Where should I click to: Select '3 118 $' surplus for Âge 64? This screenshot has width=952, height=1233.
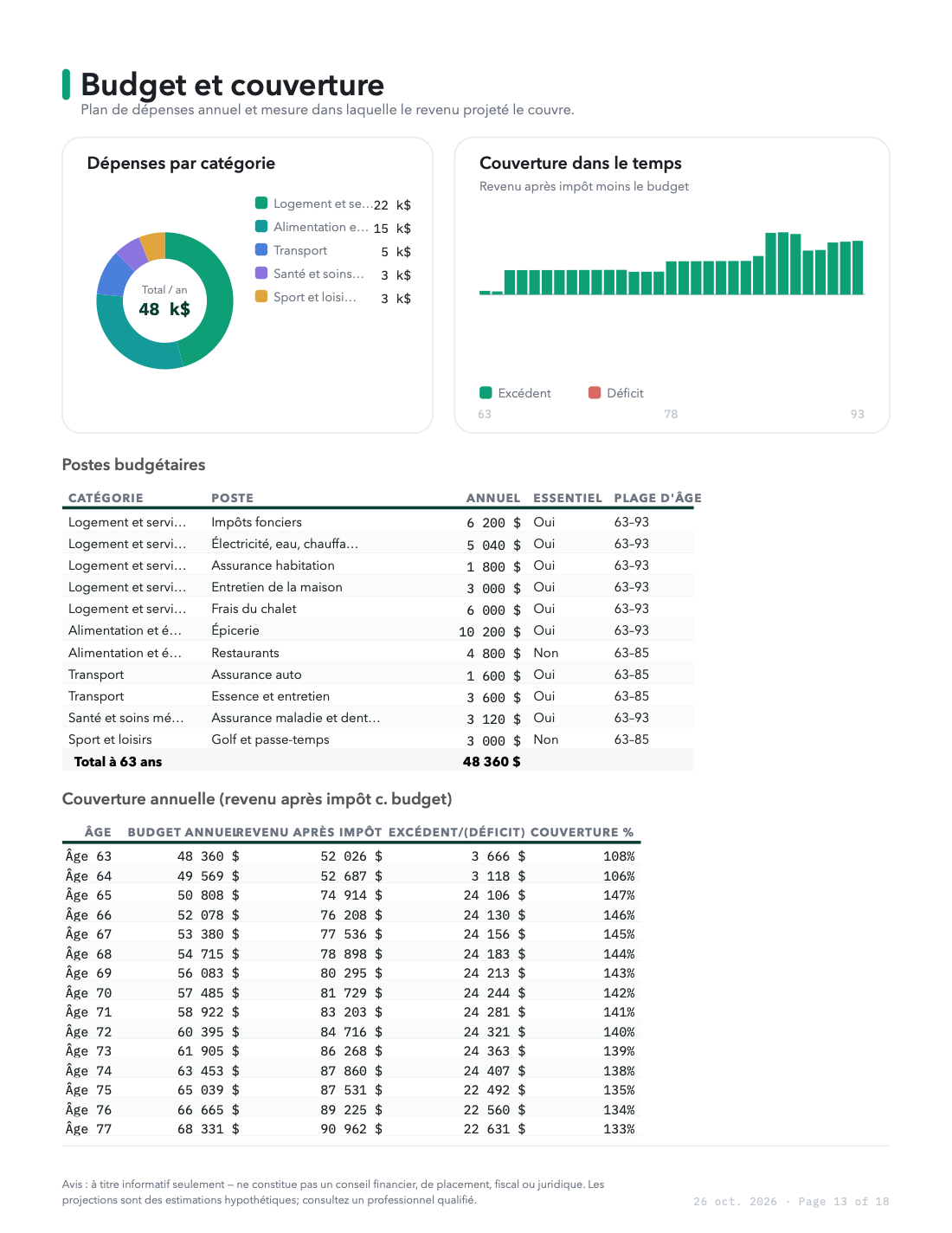pos(499,876)
